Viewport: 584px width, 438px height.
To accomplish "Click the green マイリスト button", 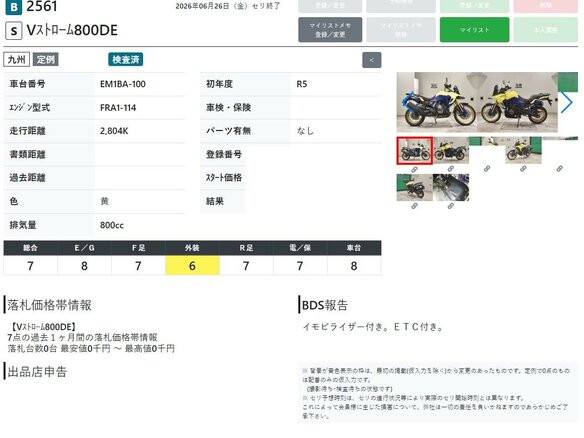I will pyautogui.click(x=474, y=30).
